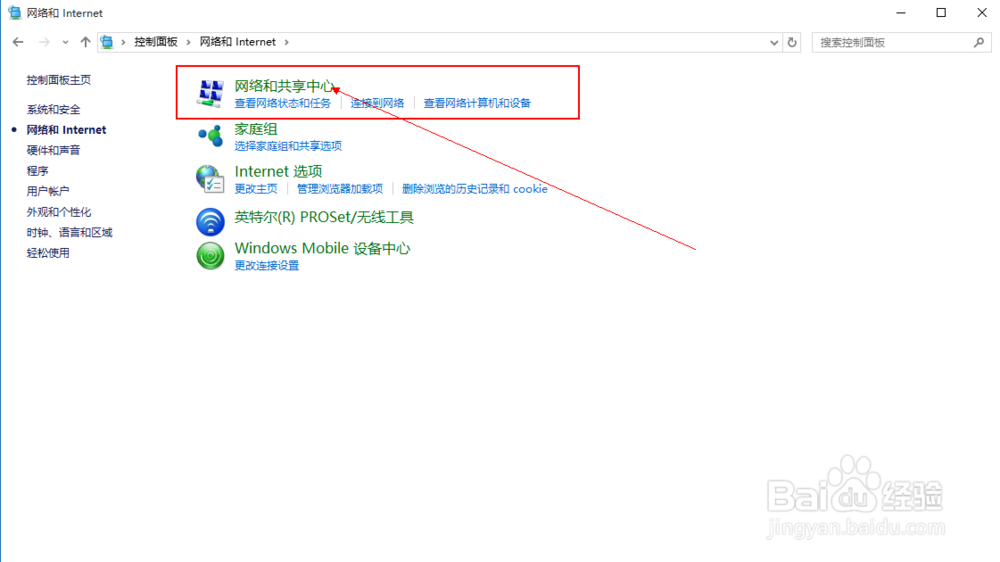
Task: Minimize the control panel window
Action: [x=901, y=13]
